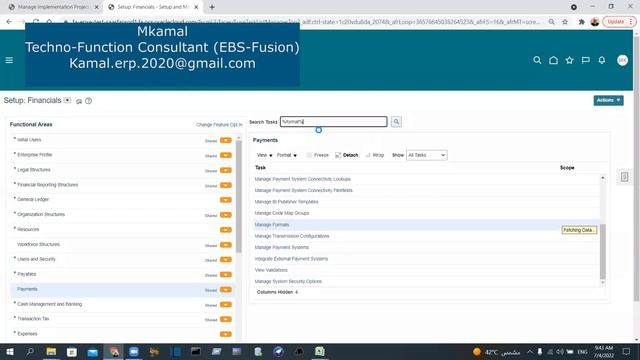Open browser extensions puzzle icon
Viewport: 640px width, 360px height.
[582, 22]
